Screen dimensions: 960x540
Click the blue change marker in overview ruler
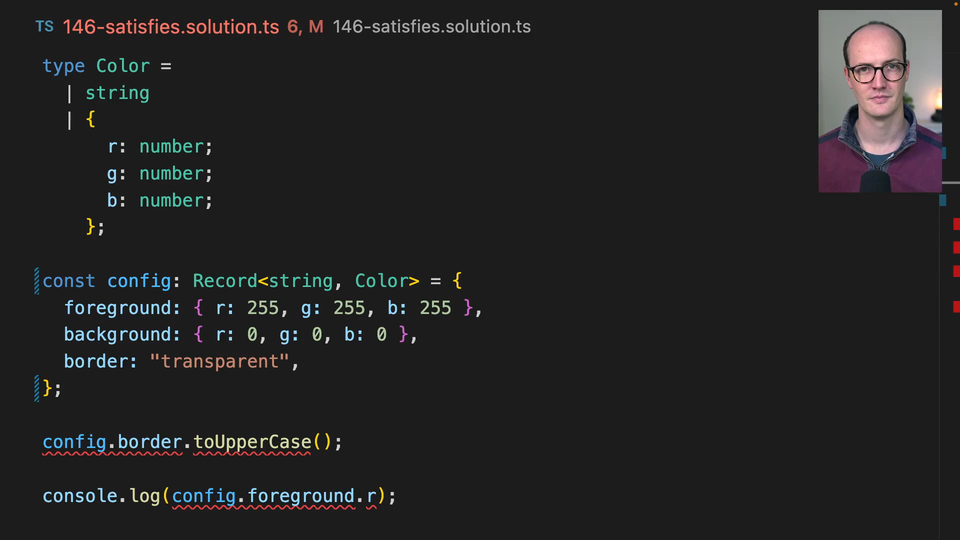pyautogui.click(x=942, y=200)
